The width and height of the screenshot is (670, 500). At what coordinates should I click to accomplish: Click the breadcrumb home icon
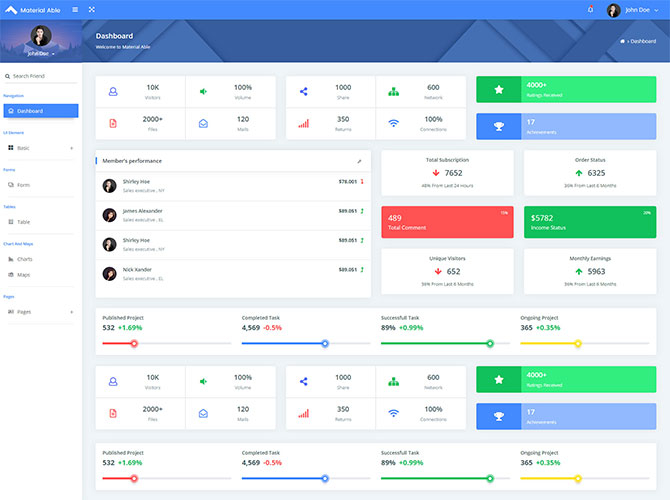click(x=622, y=41)
